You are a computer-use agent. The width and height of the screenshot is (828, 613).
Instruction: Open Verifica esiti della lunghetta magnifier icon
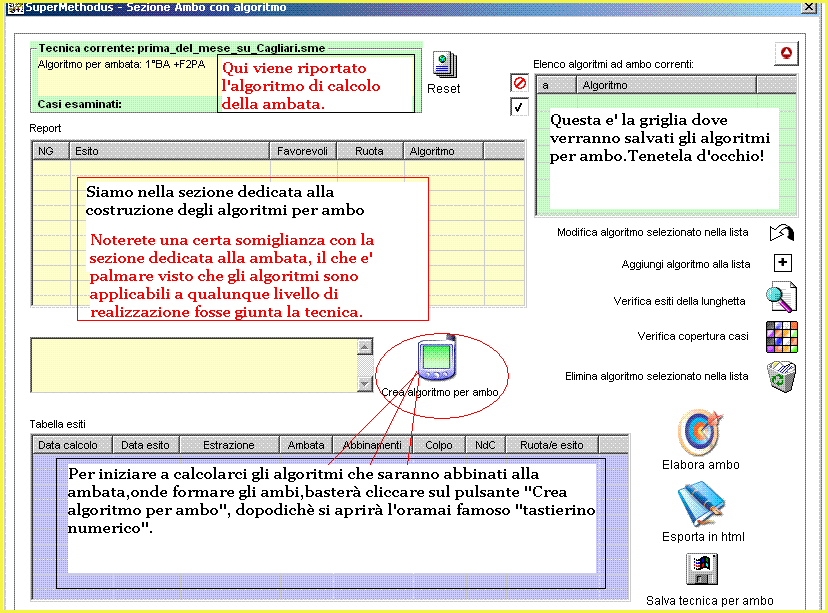(782, 297)
